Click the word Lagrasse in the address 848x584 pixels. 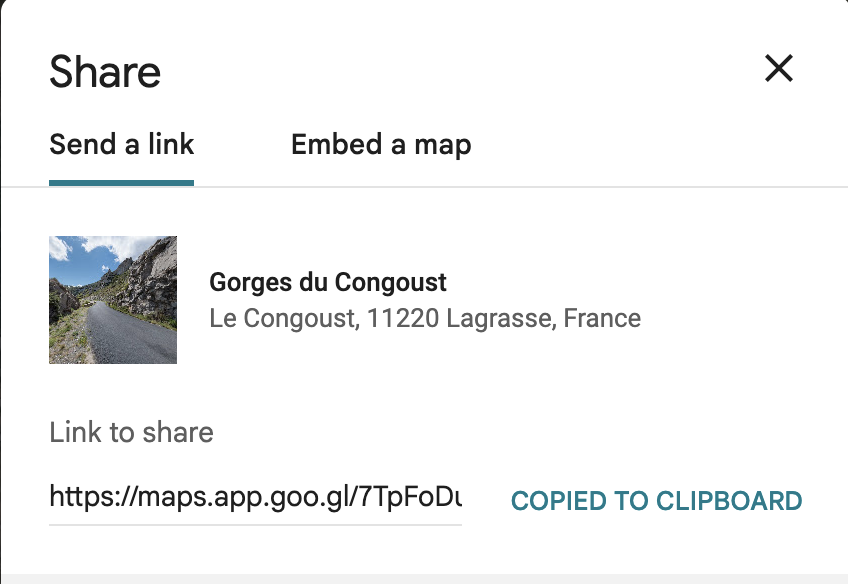501,318
